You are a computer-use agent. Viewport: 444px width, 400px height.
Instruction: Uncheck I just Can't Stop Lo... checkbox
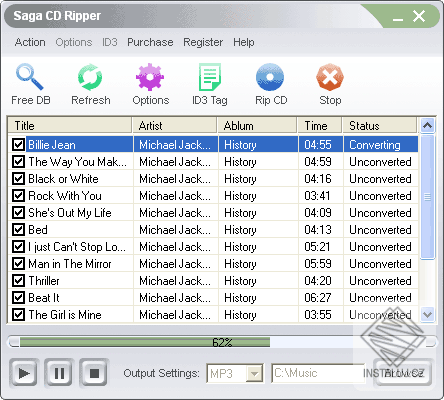click(x=18, y=247)
